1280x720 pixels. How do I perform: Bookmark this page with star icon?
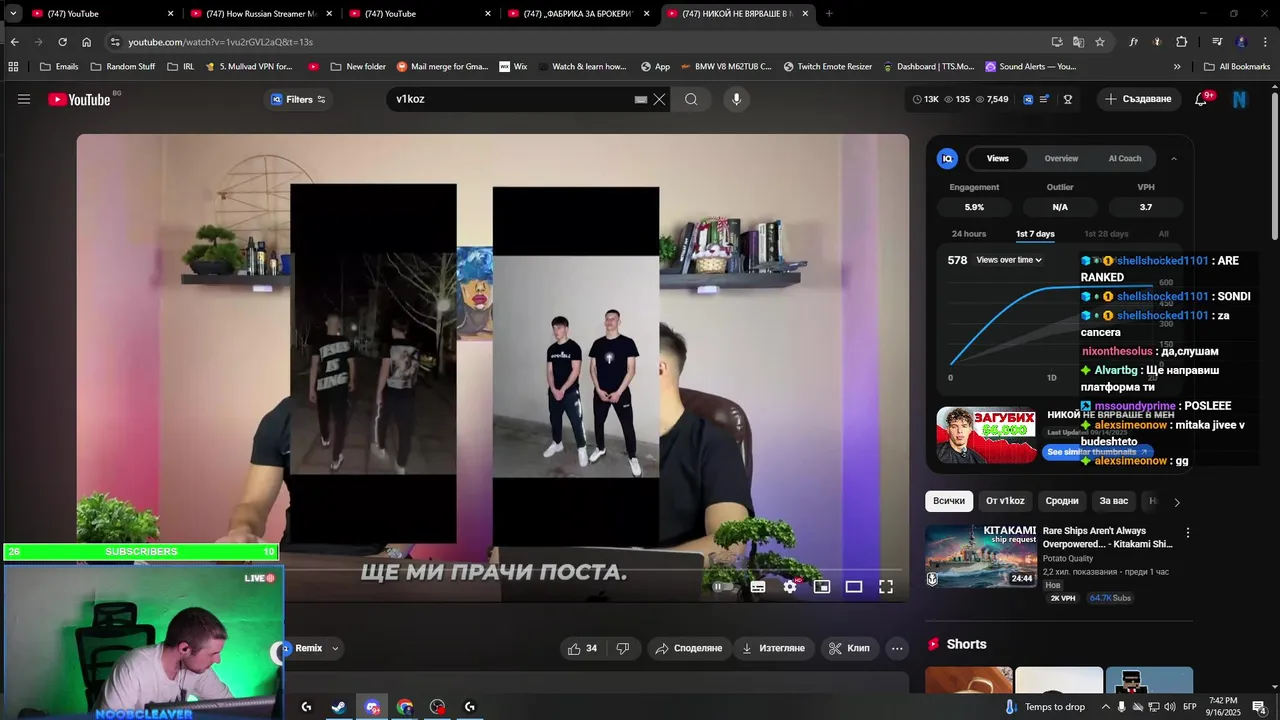click(1100, 42)
